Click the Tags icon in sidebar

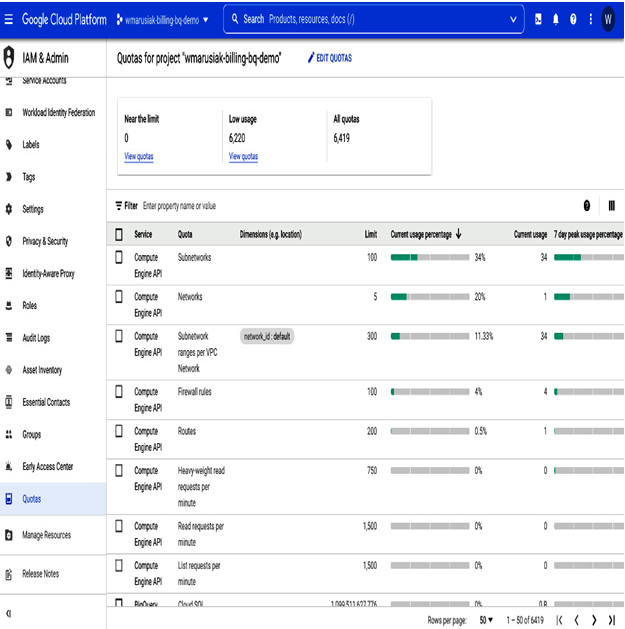click(9, 177)
